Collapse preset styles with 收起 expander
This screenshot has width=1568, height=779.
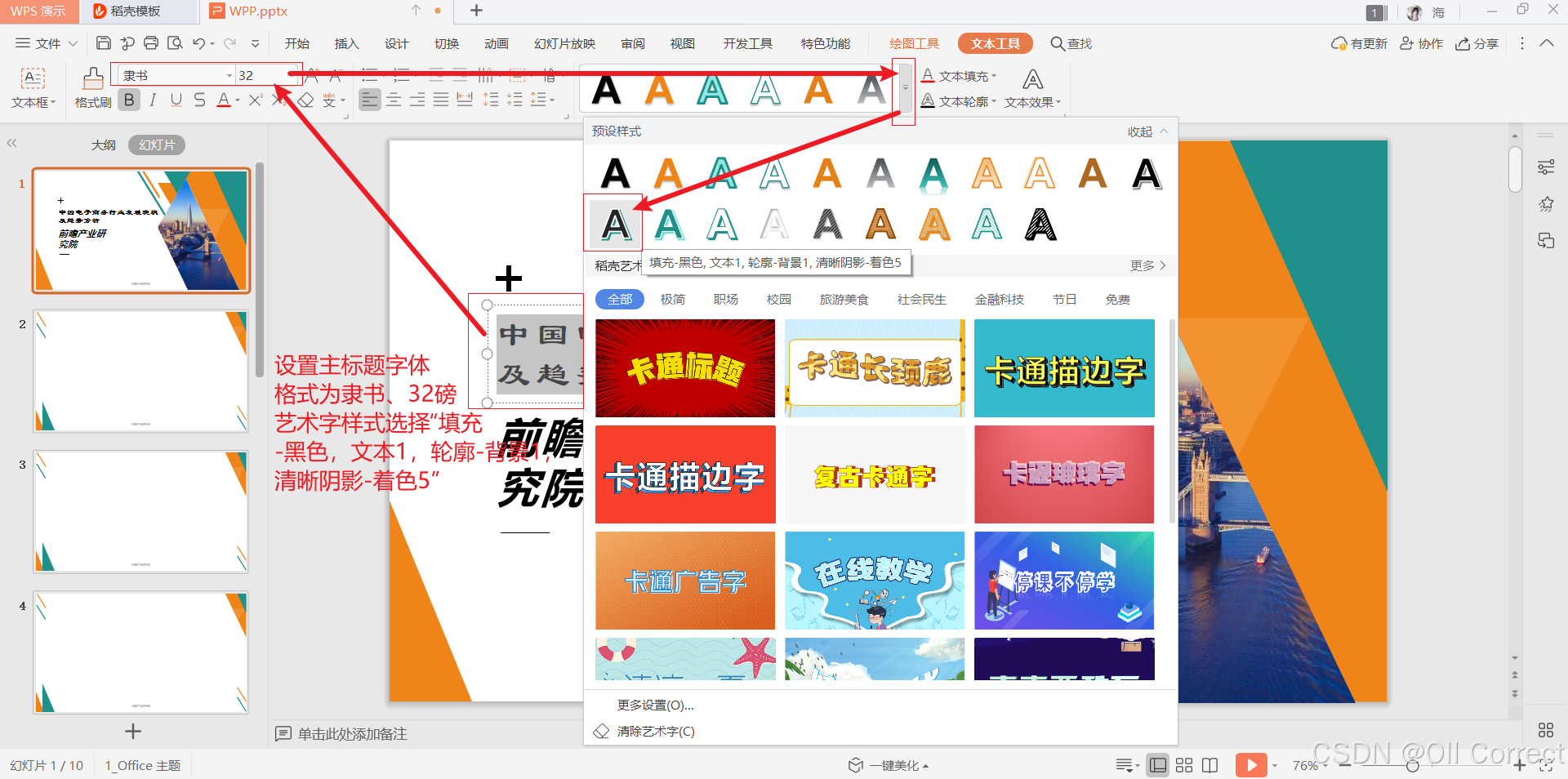1147,131
